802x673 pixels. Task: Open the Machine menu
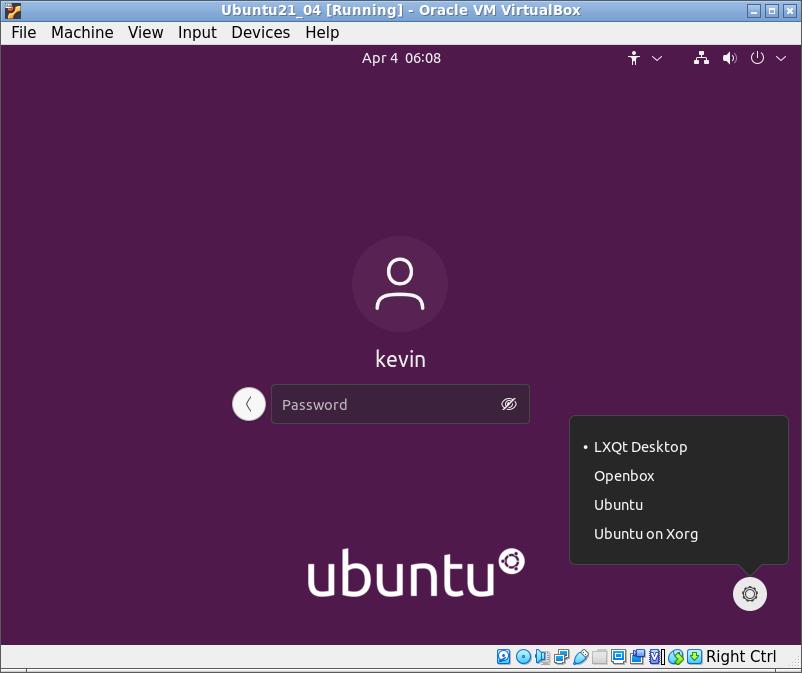pyautogui.click(x=82, y=32)
